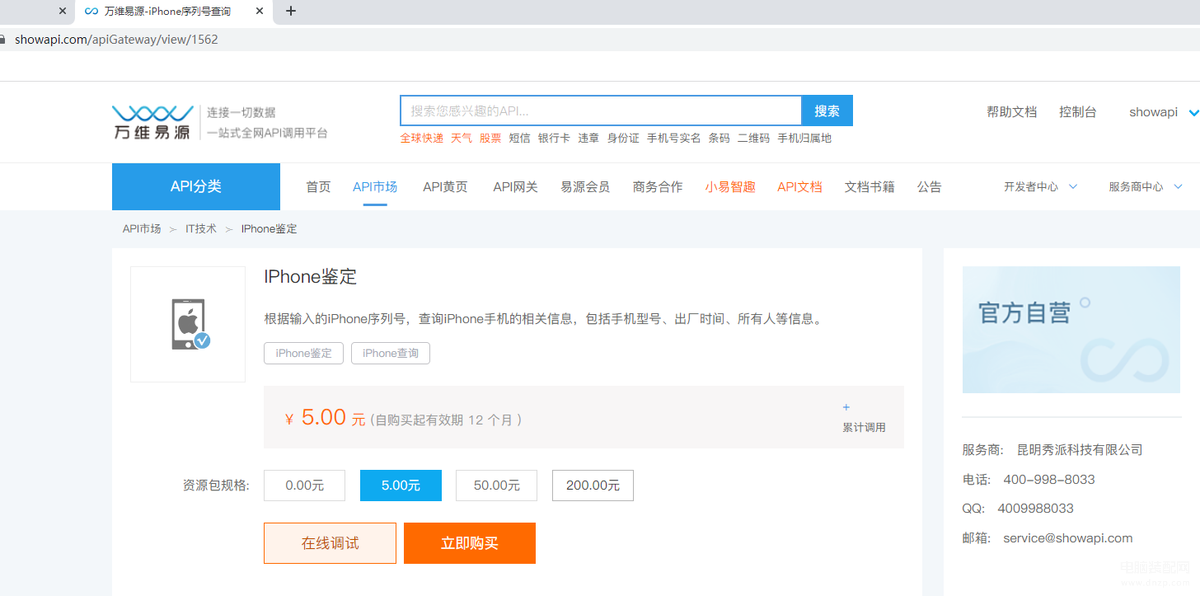Expand the 开发者中心 dropdown
Image resolution: width=1200 pixels, height=596 pixels.
pyautogui.click(x=1041, y=187)
